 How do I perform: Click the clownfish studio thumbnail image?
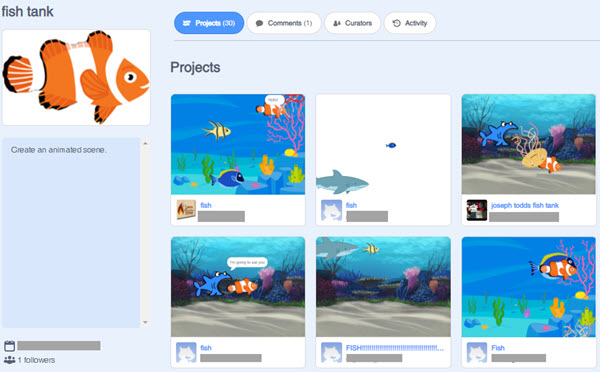[76, 77]
